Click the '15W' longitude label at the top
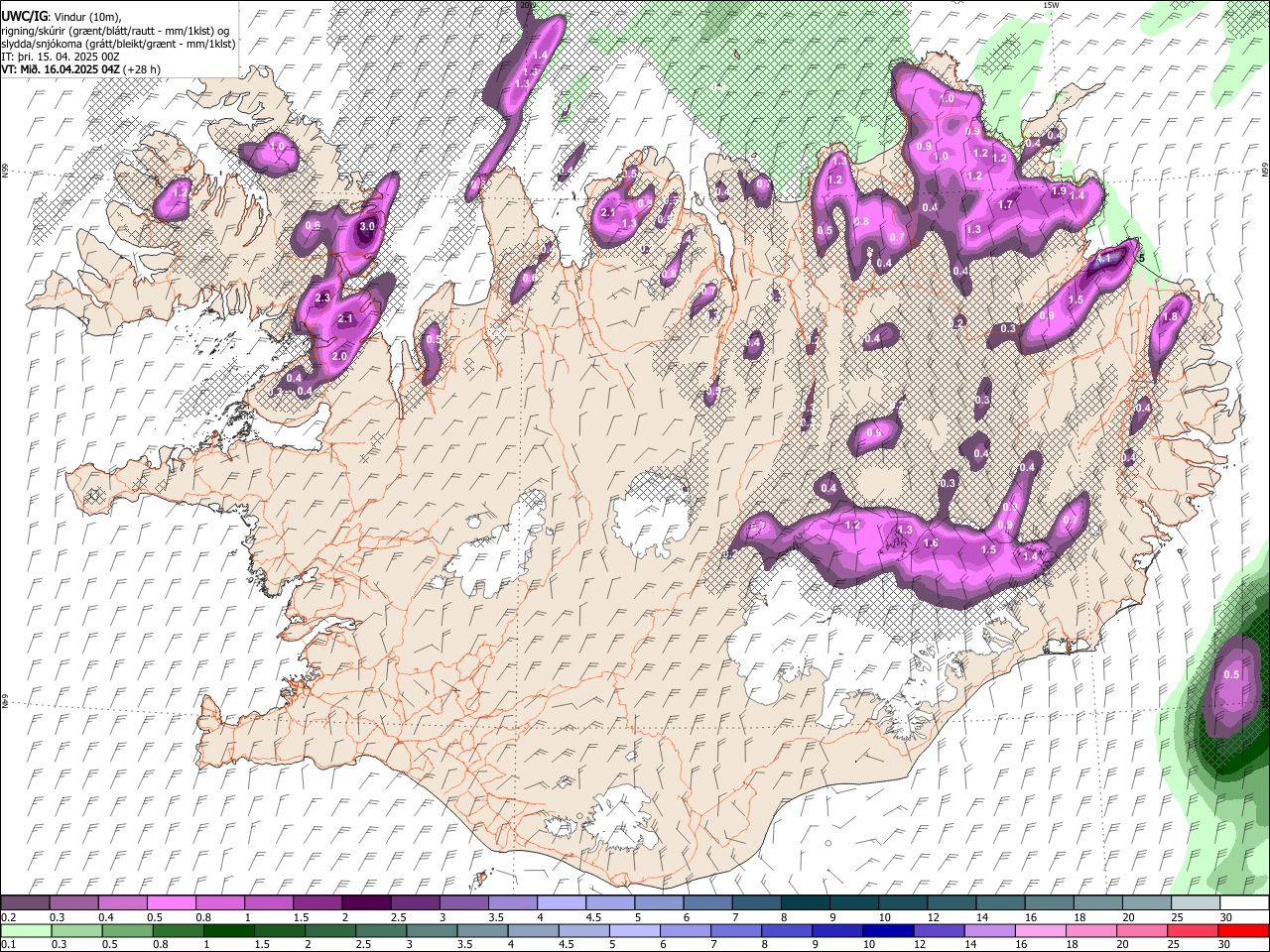The image size is (1270, 952). point(1051,6)
